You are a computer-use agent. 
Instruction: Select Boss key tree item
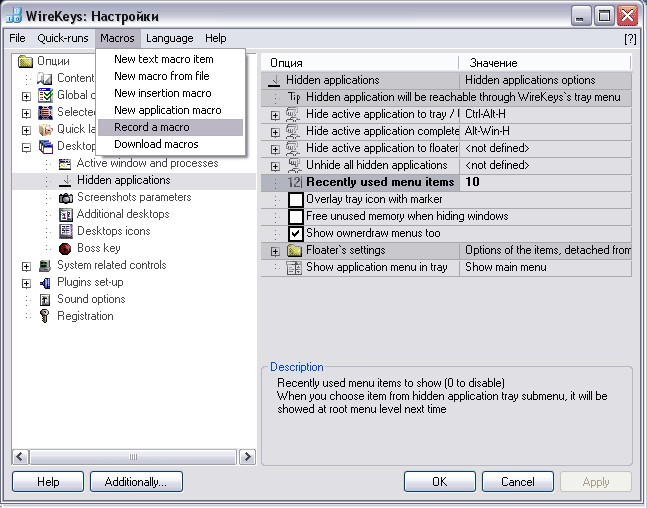click(x=99, y=248)
